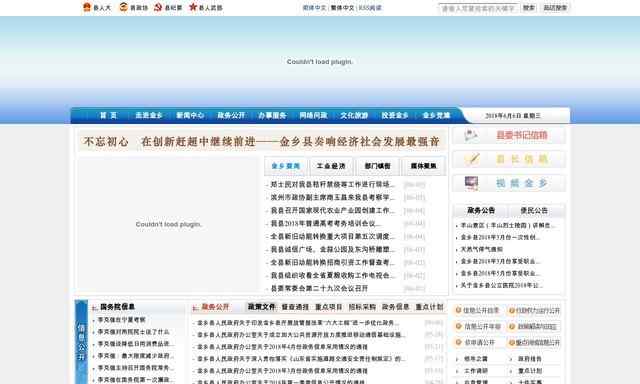Image resolution: width=640 pixels, height=384 pixels.
Task: Open document on 2018年3月份政务信息采用情况的通报
Action: pos(282,371)
